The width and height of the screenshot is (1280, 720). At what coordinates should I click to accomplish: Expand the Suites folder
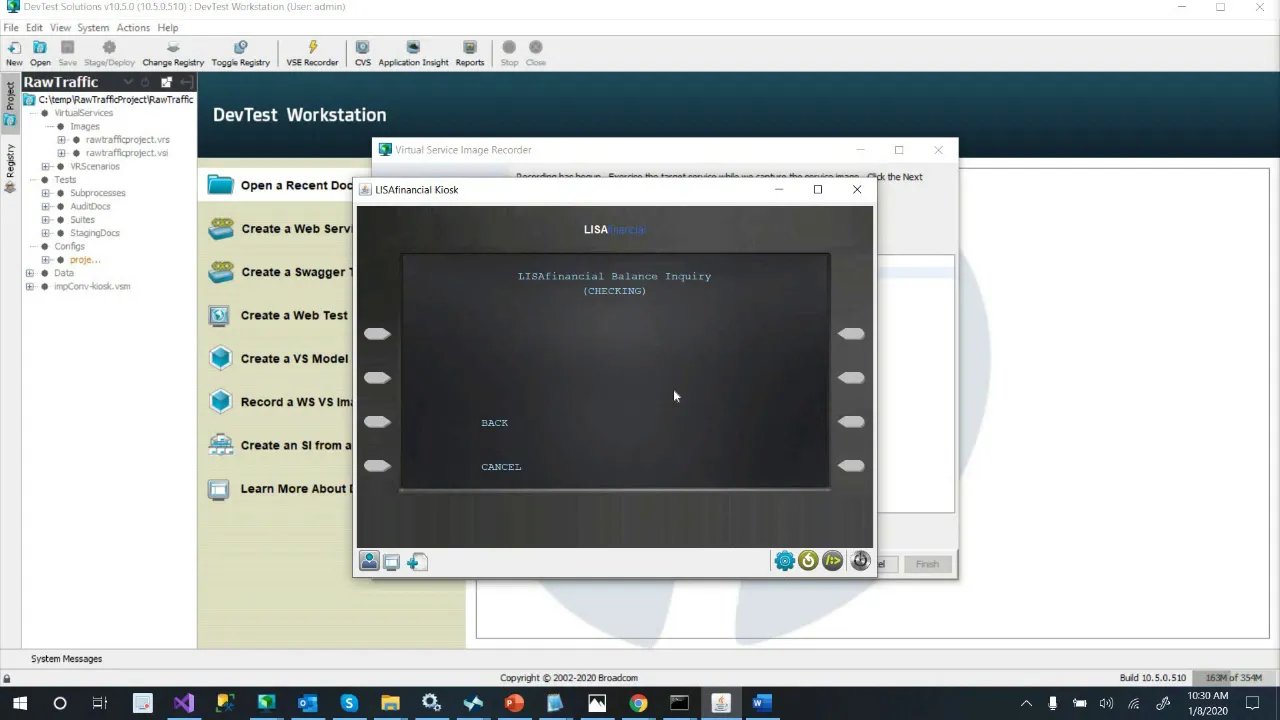pos(46,220)
